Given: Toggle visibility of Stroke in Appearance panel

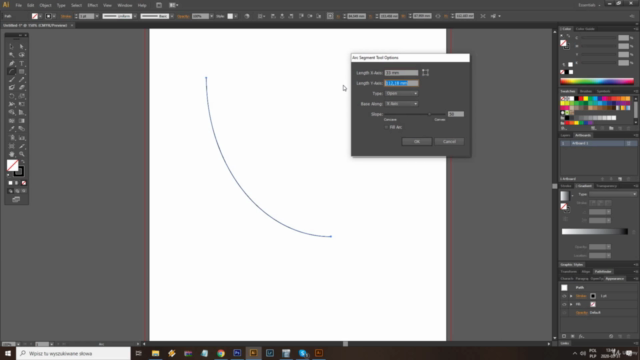Looking at the screenshot, I should (564, 296).
